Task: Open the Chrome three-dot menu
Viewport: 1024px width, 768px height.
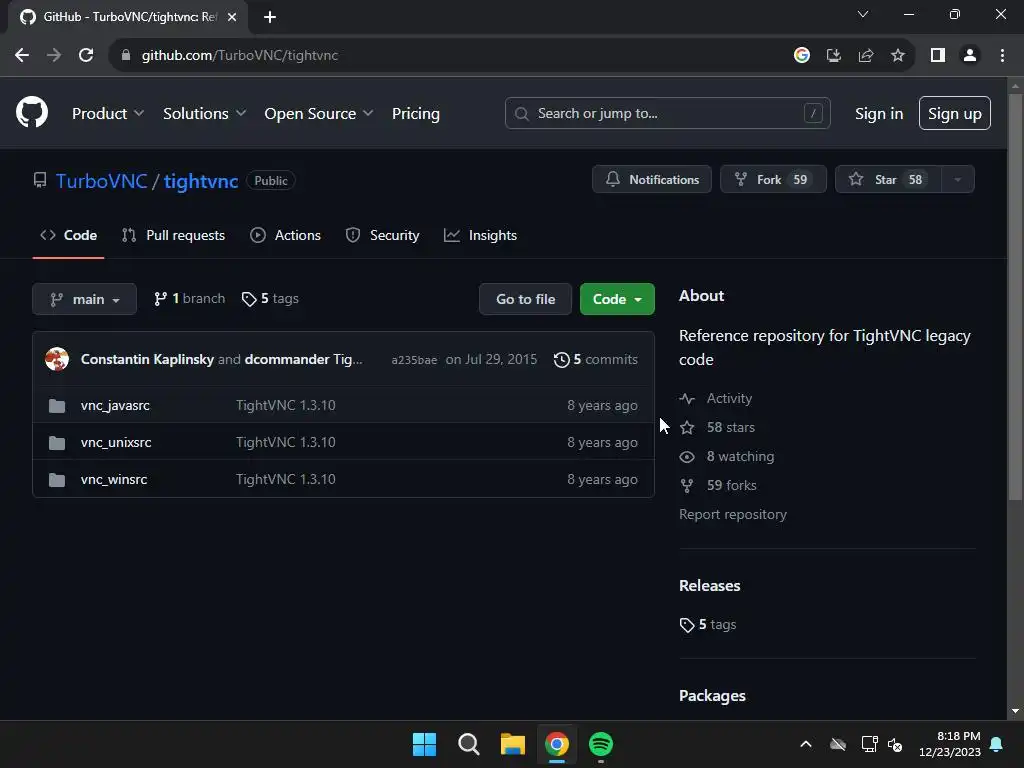Action: [1002, 56]
